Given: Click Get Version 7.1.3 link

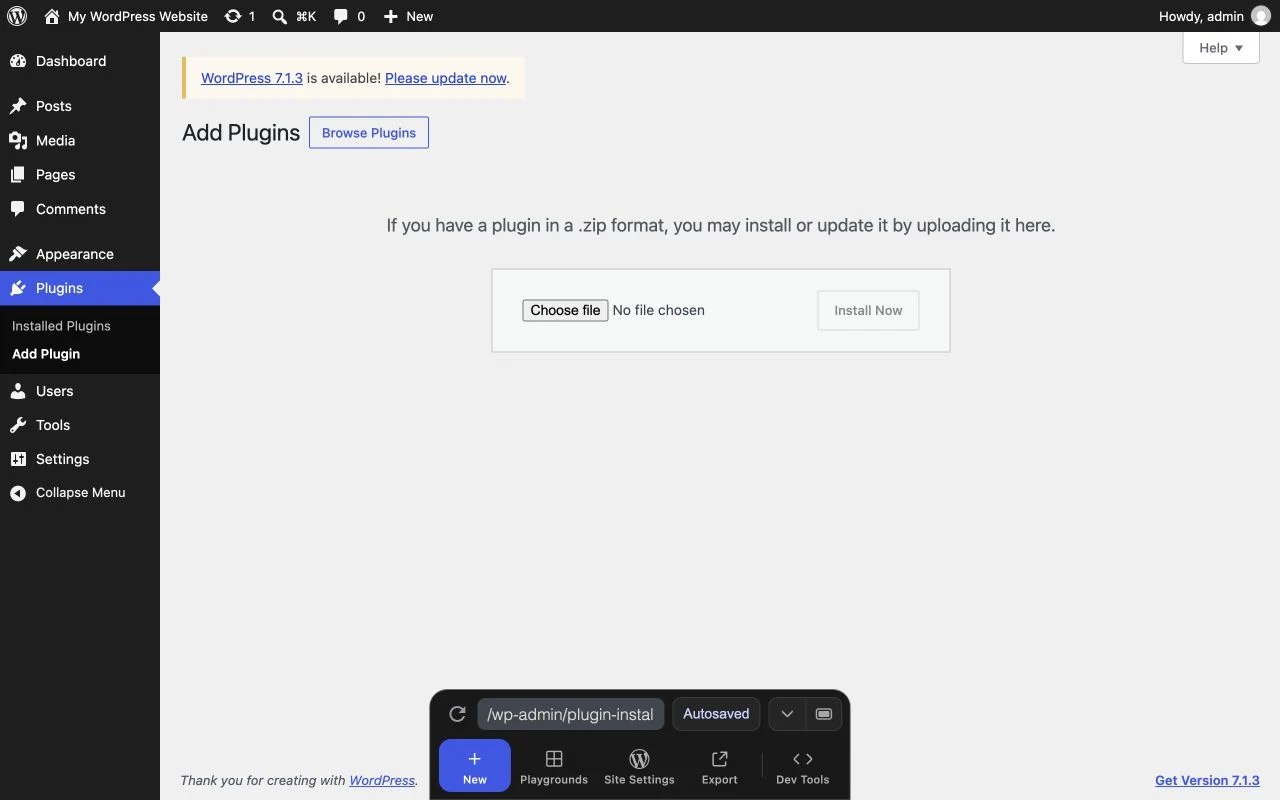Looking at the screenshot, I should click(1207, 780).
